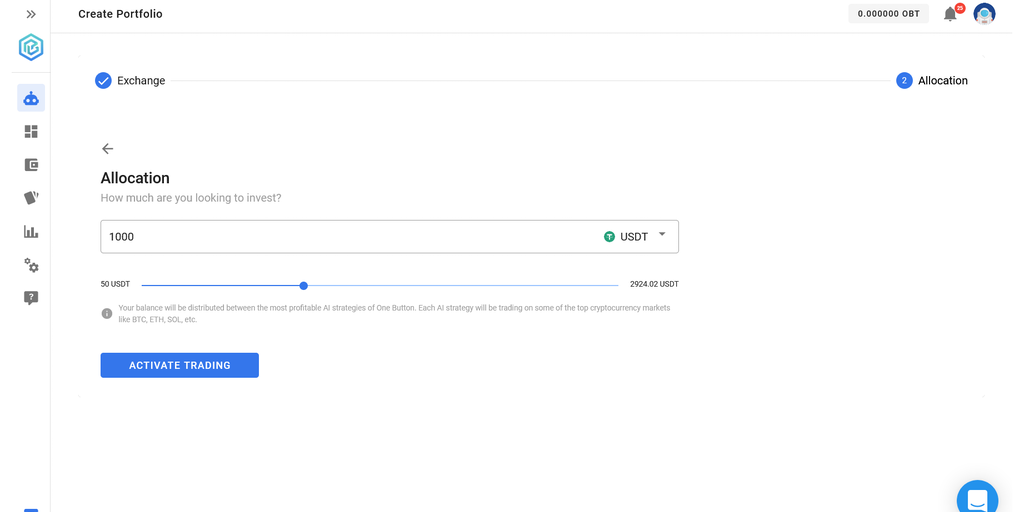Open the USDT currency dropdown
1024x512 pixels.
click(637, 237)
